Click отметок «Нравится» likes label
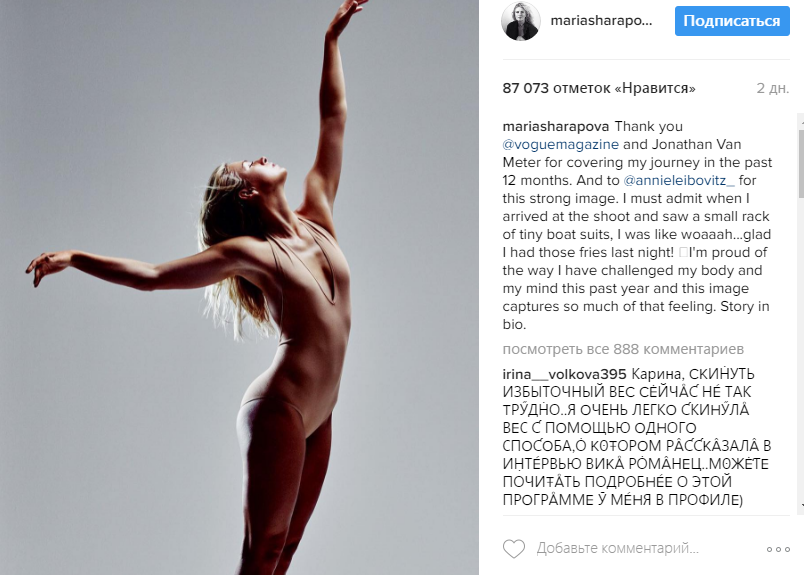The height and width of the screenshot is (575, 804). 624,88
